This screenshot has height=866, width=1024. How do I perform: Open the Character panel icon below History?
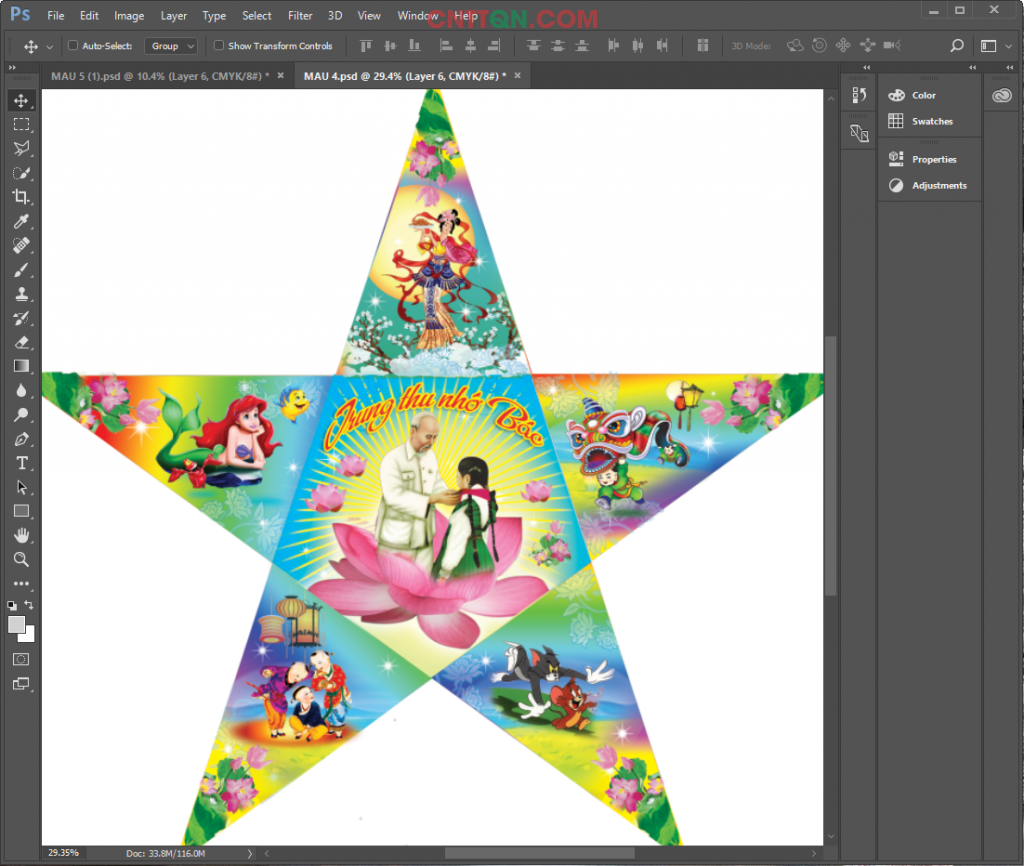pos(859,133)
